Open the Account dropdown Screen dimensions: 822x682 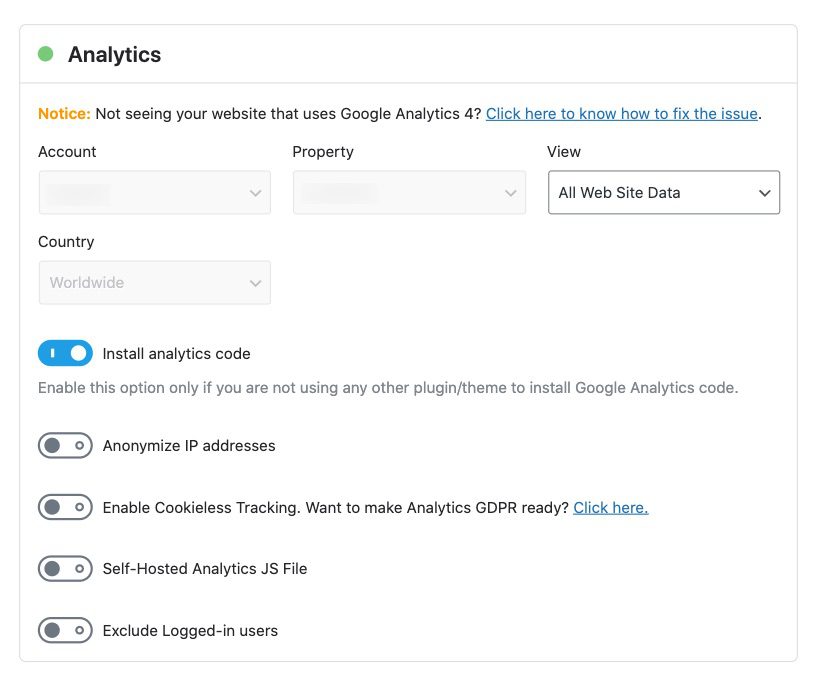point(154,193)
